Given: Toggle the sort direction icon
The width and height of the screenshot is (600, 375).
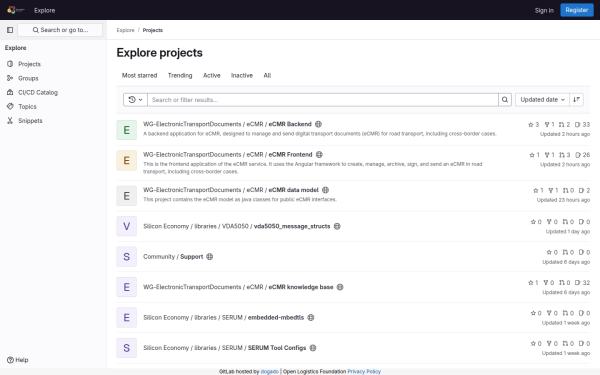Looking at the screenshot, I should point(576,99).
